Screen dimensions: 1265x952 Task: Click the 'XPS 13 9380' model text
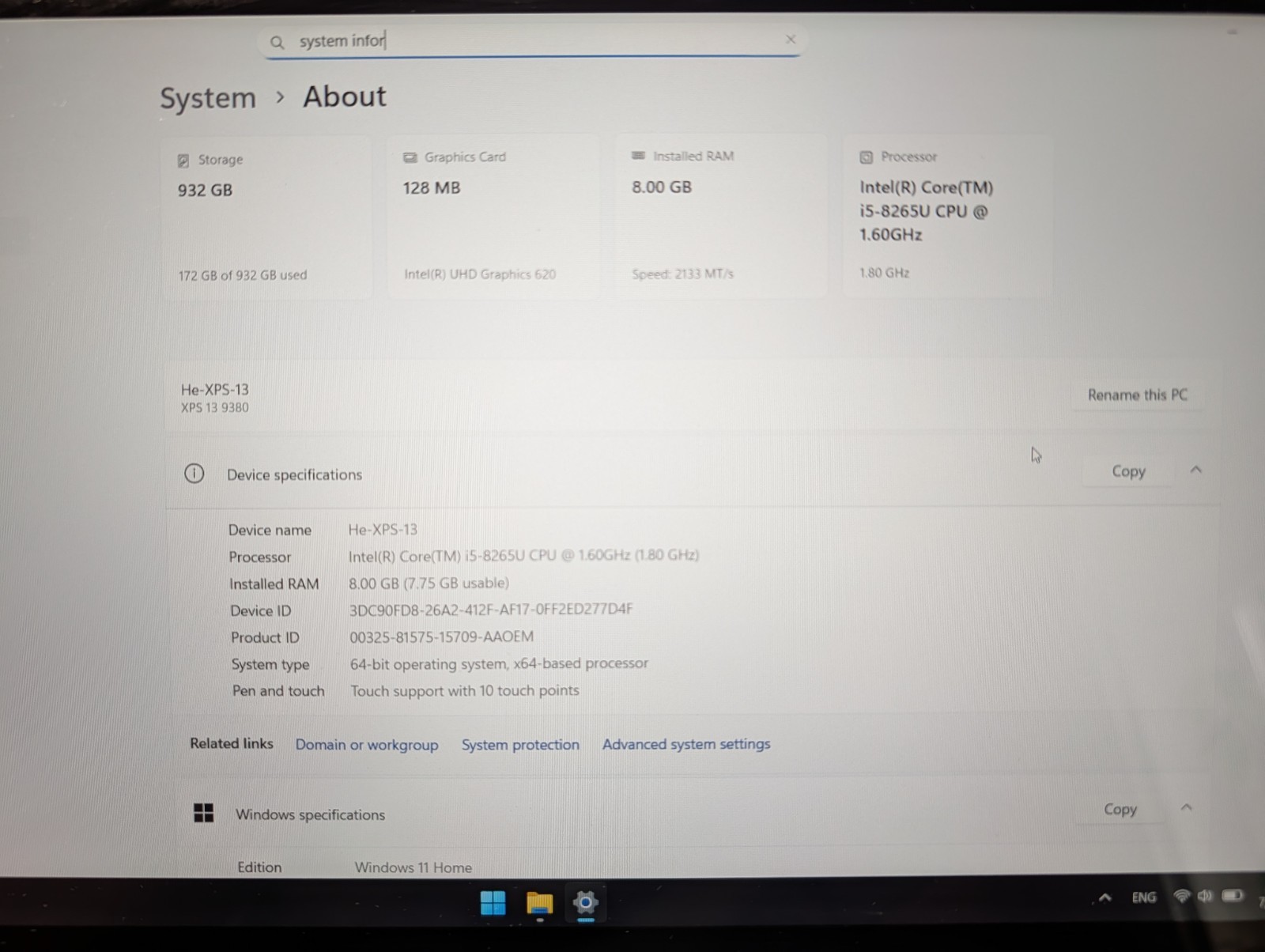tap(215, 408)
